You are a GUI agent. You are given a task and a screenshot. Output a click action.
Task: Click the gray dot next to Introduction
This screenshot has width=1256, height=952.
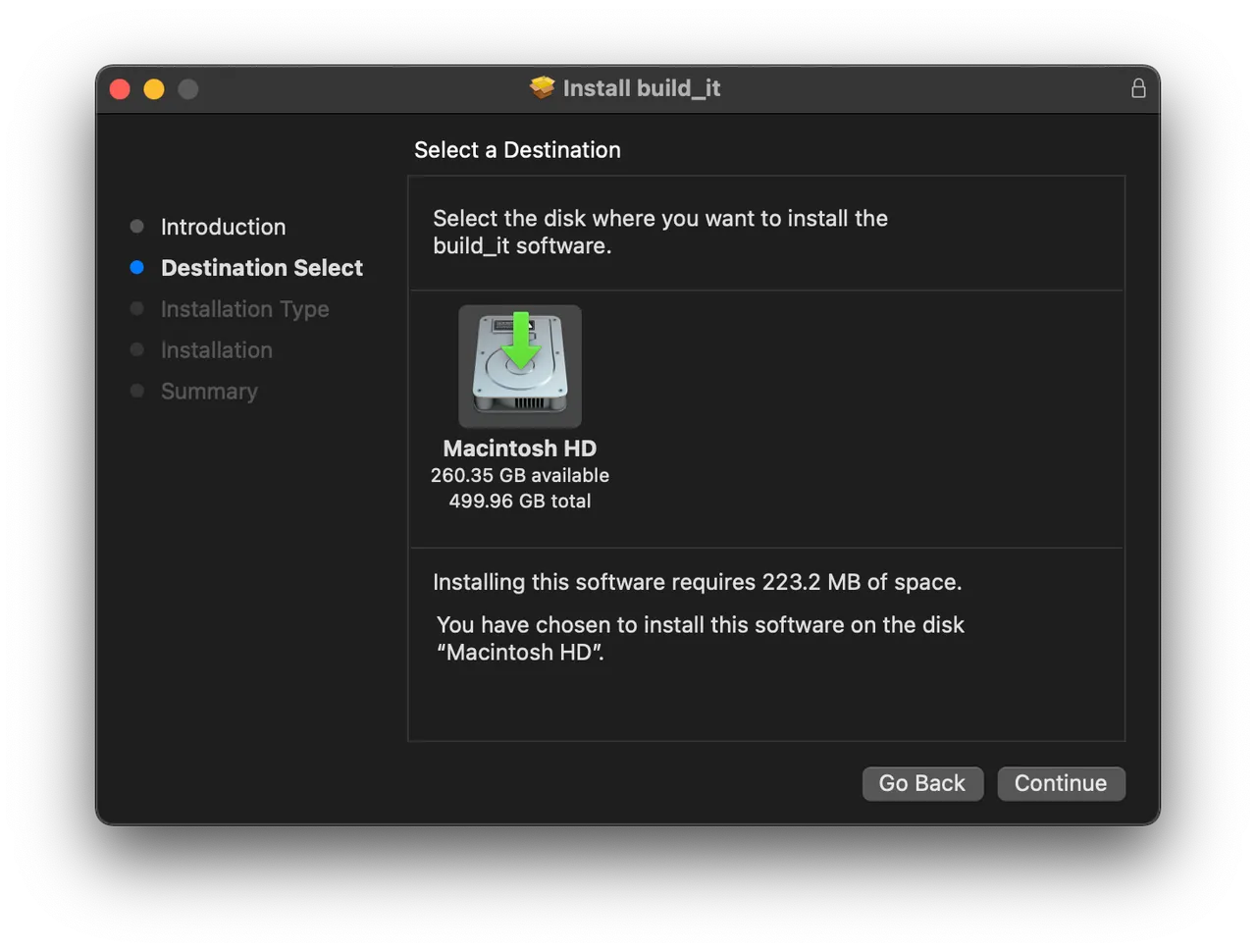(136, 226)
